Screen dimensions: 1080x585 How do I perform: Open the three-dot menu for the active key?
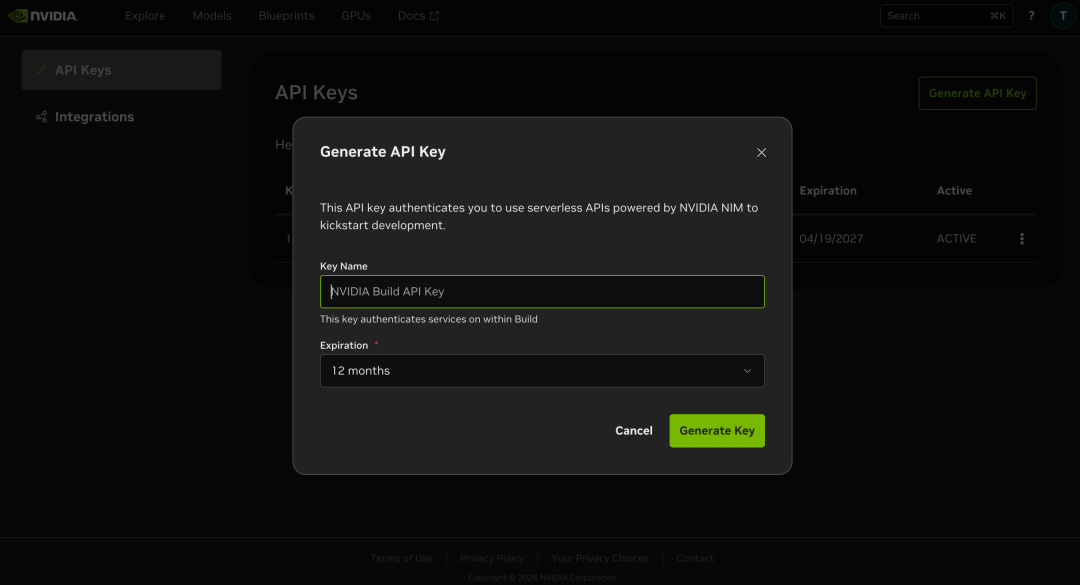pyautogui.click(x=1021, y=238)
